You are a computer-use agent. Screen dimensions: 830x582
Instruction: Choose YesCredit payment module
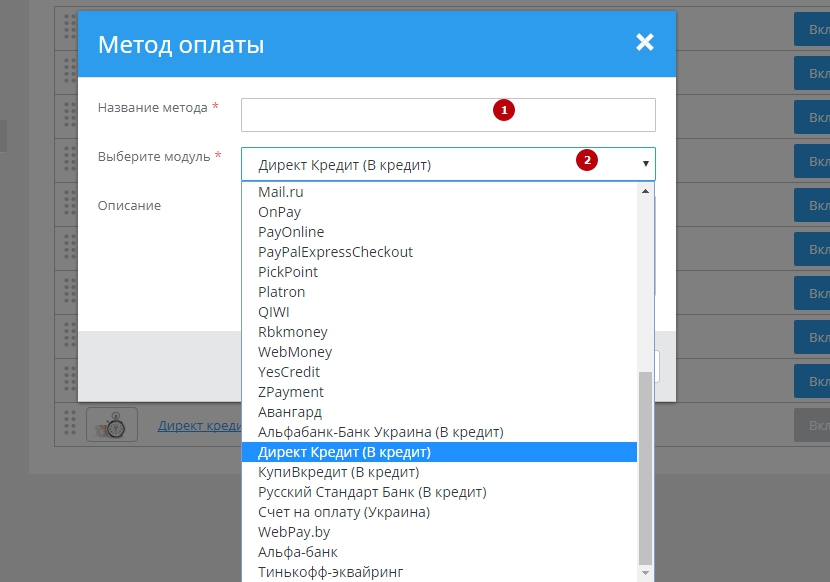pyautogui.click(x=439, y=372)
